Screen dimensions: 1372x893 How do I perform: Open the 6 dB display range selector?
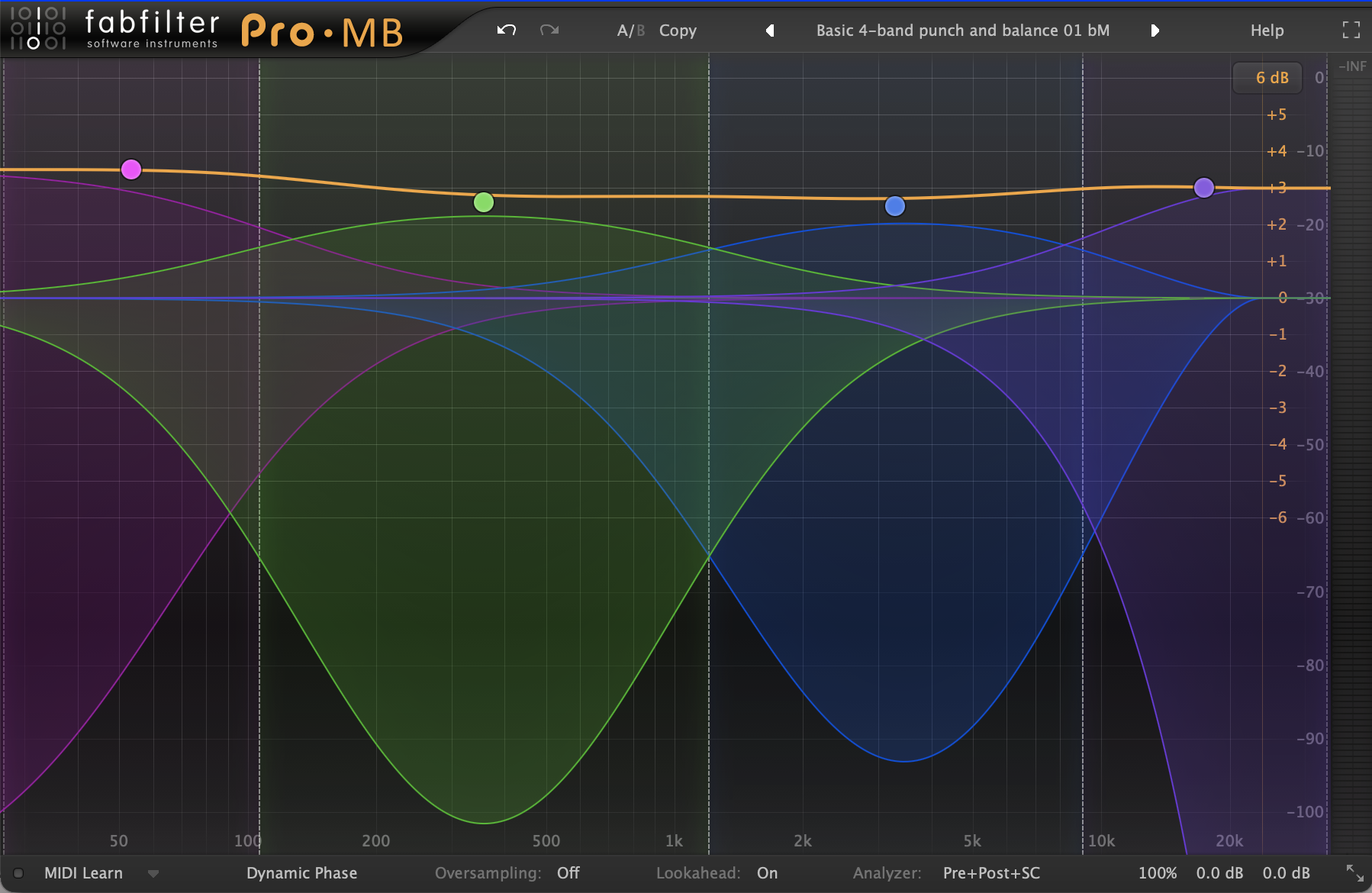point(1267,78)
